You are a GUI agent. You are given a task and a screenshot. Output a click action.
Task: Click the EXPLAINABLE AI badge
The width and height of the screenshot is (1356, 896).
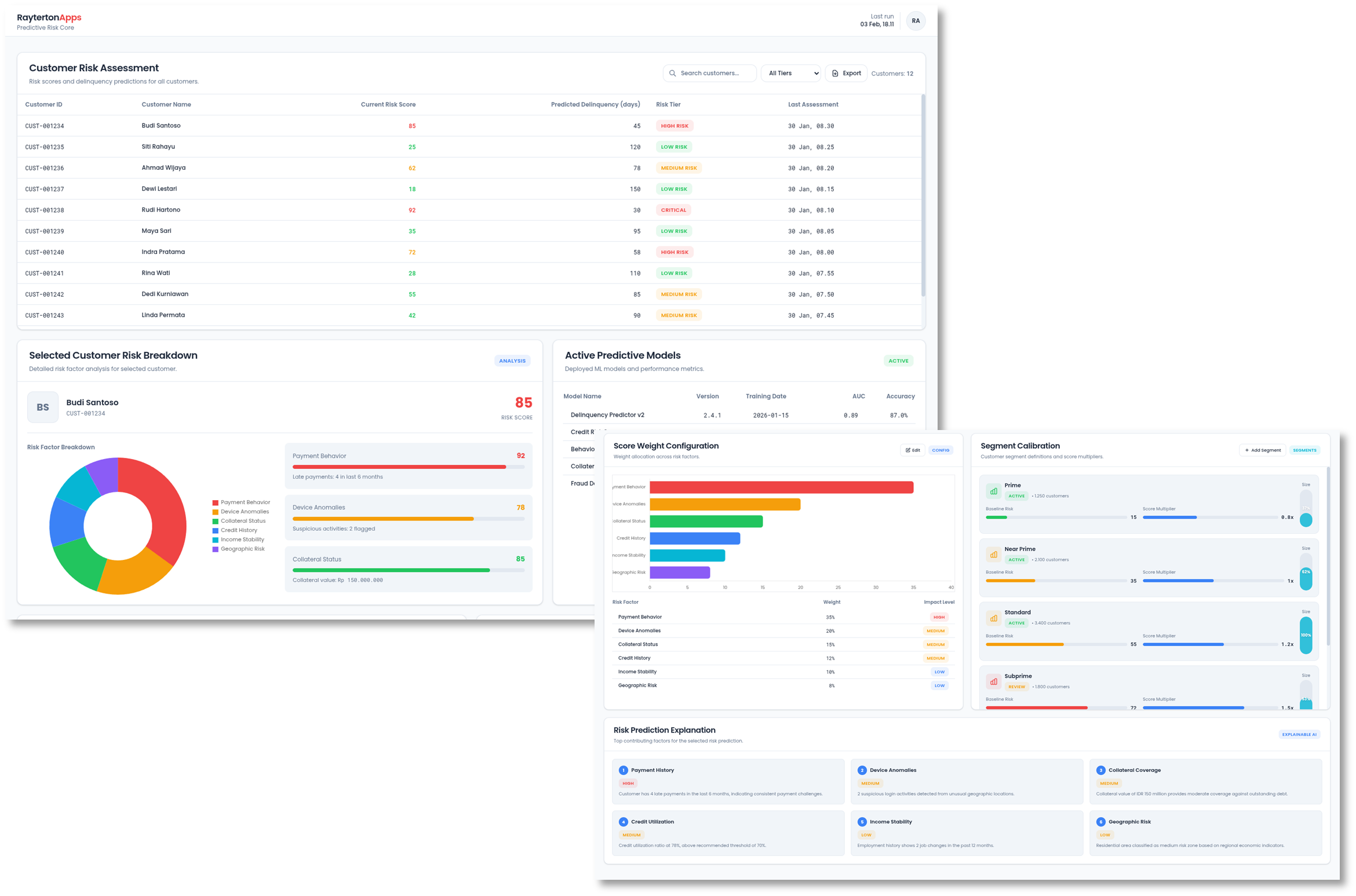pos(1299,734)
